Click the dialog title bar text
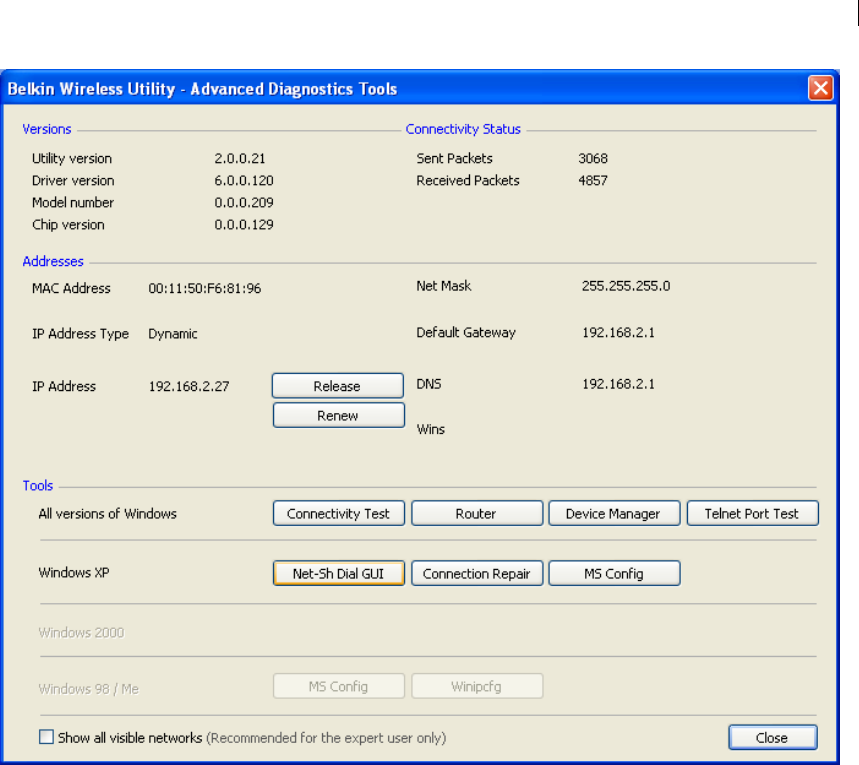This screenshot has height=765, width=859. pyautogui.click(x=202, y=89)
